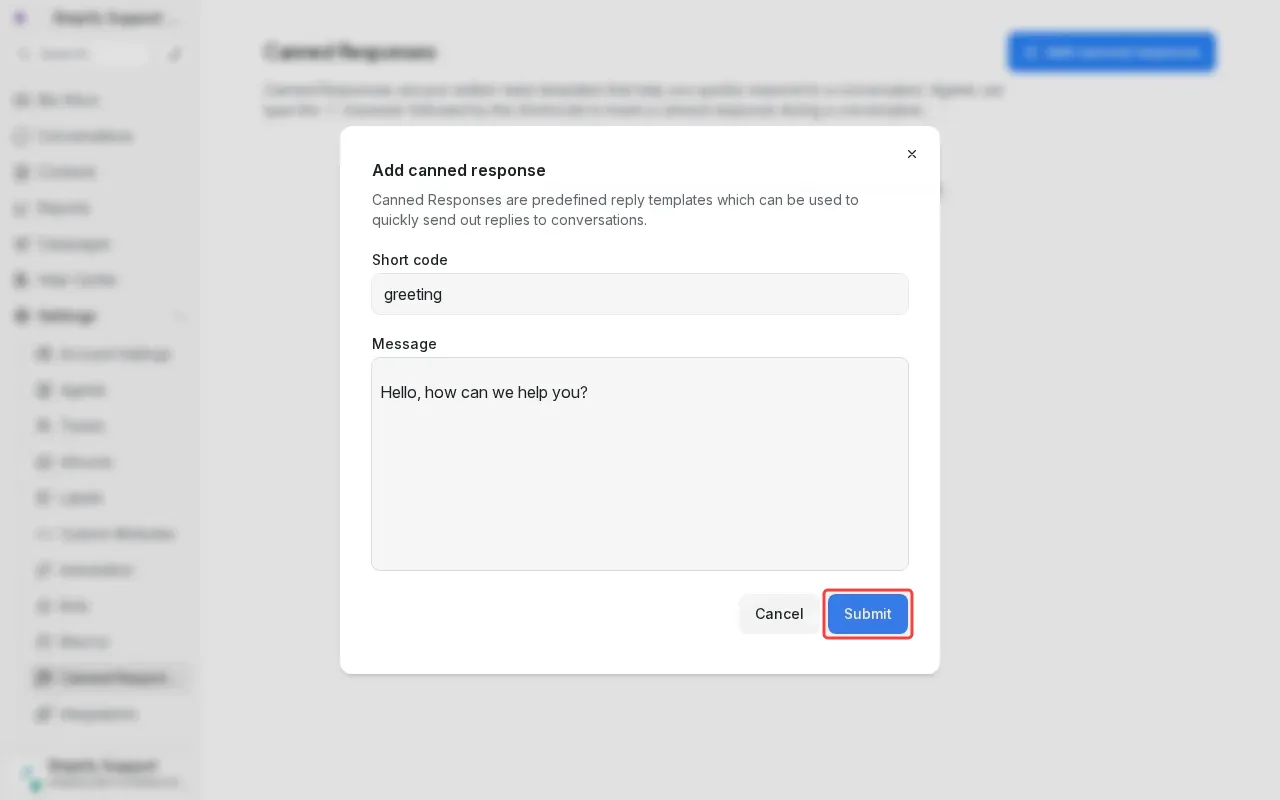This screenshot has height=800, width=1280.
Task: Click the Add canned response button
Action: 1112,52
